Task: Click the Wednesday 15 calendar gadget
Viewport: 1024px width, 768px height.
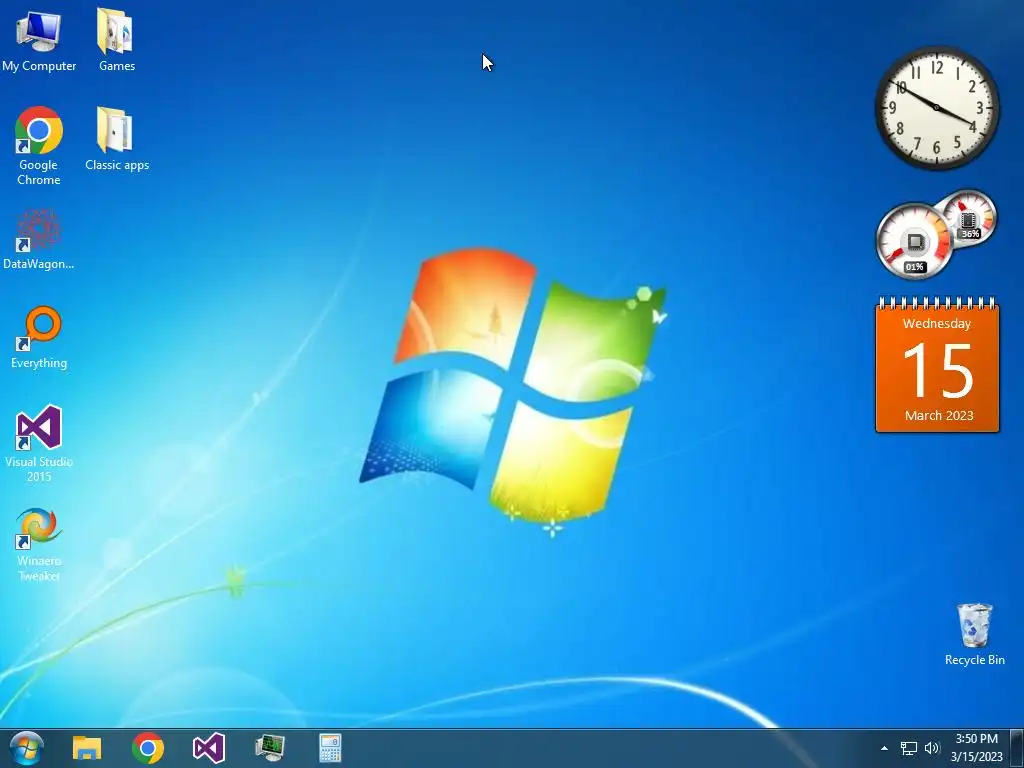Action: (x=937, y=364)
